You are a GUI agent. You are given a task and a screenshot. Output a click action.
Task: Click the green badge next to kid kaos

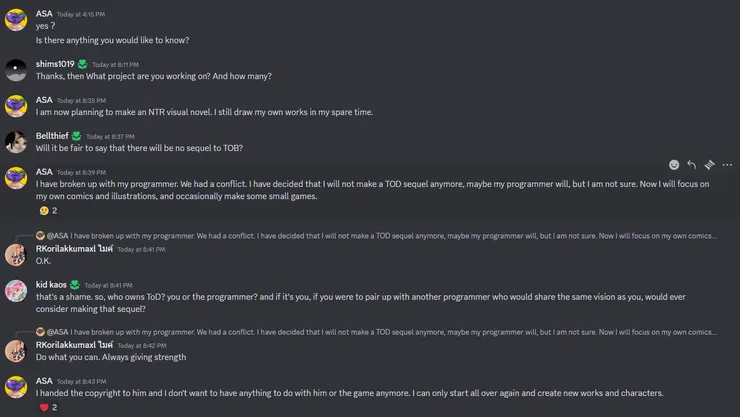(75, 284)
